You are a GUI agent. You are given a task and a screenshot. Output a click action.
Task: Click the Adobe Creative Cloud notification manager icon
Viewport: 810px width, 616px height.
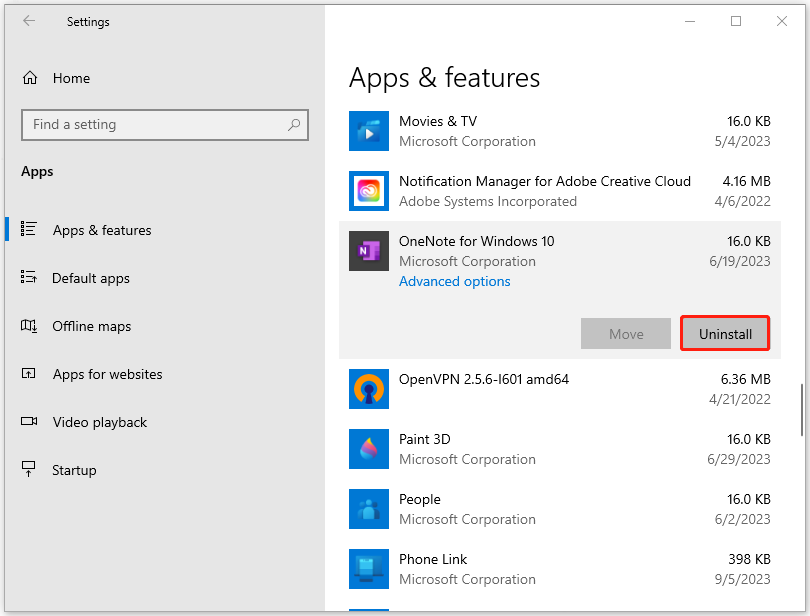(x=368, y=191)
